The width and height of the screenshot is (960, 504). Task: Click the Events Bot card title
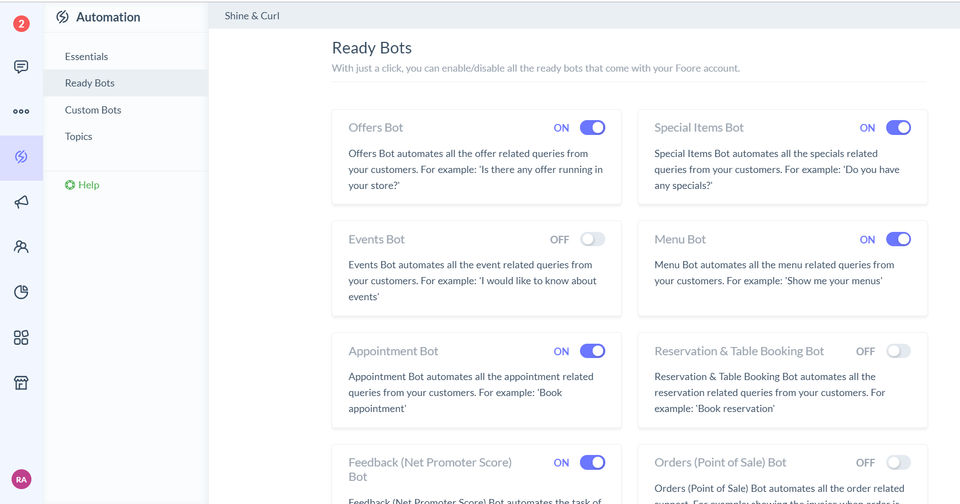pos(377,239)
